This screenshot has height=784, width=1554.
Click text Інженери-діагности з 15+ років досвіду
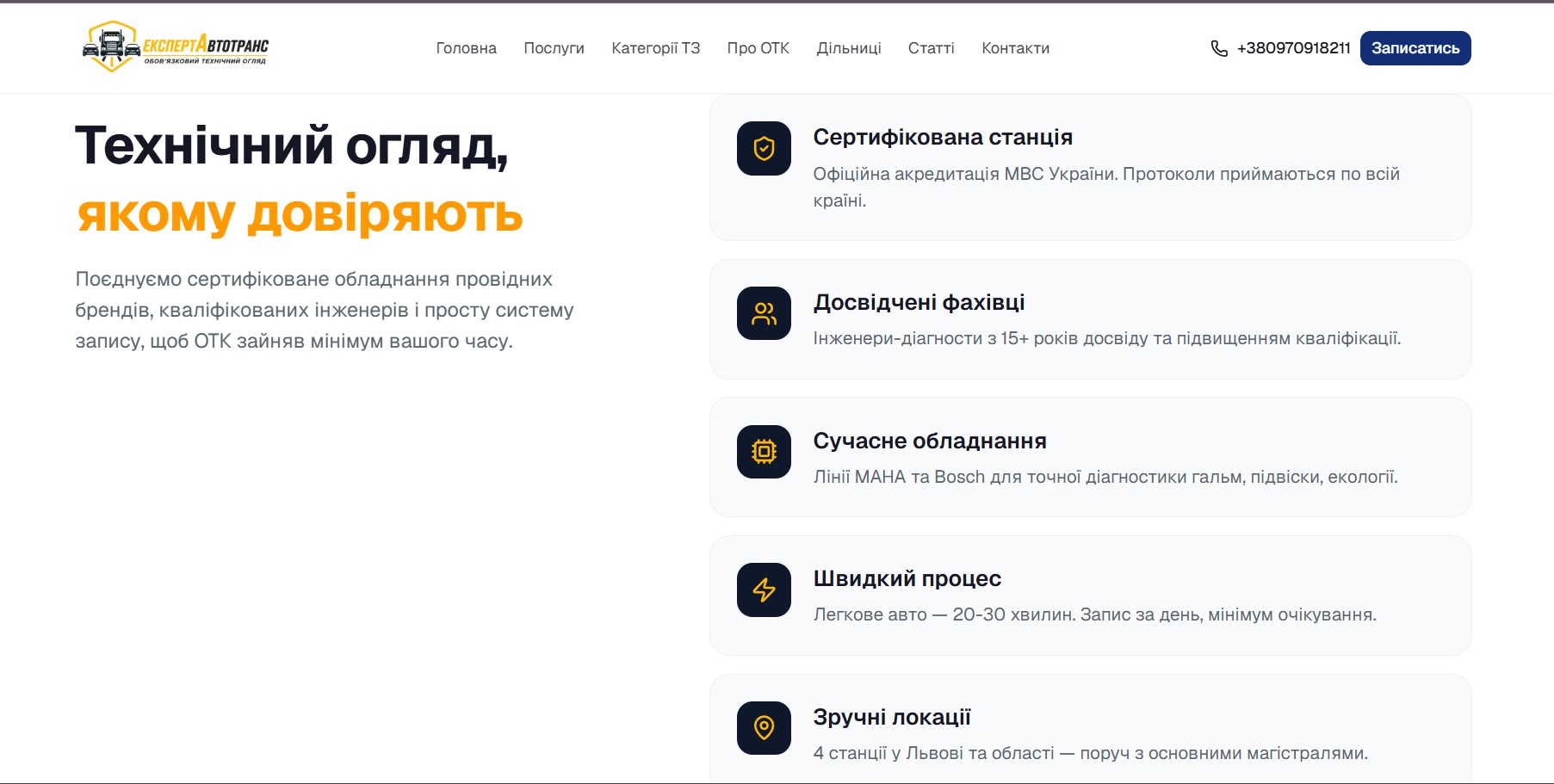pyautogui.click(x=1107, y=338)
